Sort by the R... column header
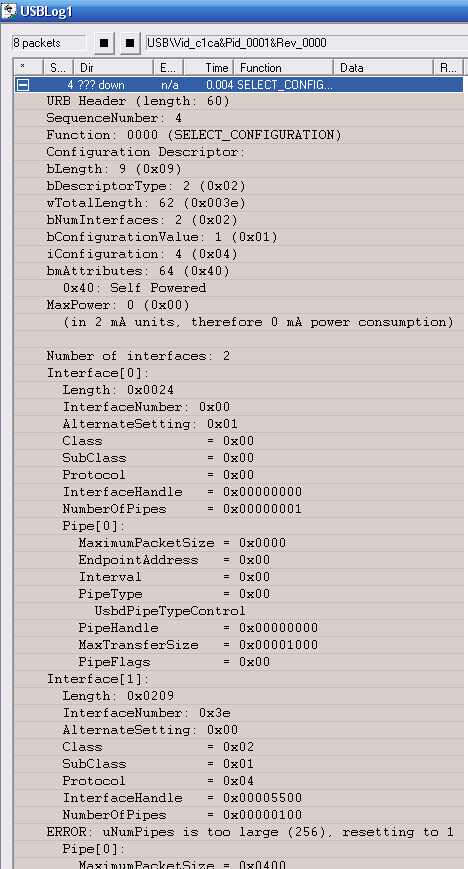 point(448,68)
